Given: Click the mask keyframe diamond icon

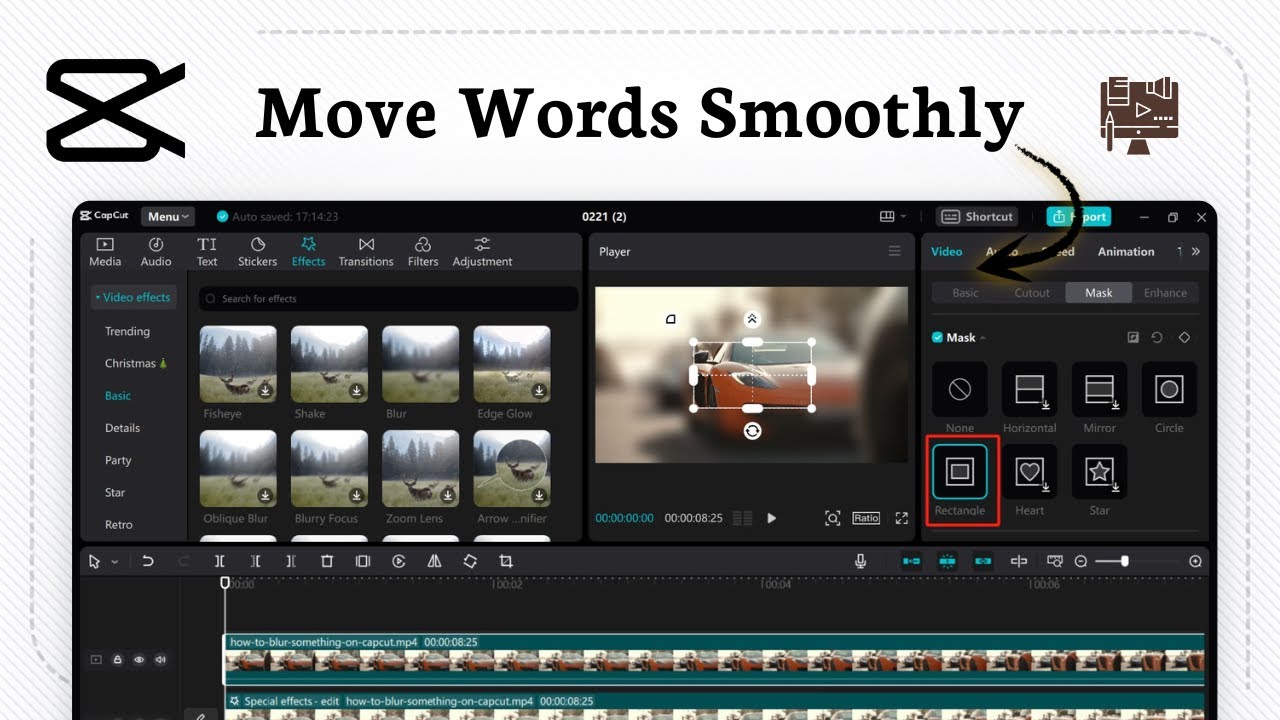Looking at the screenshot, I should tap(1184, 337).
